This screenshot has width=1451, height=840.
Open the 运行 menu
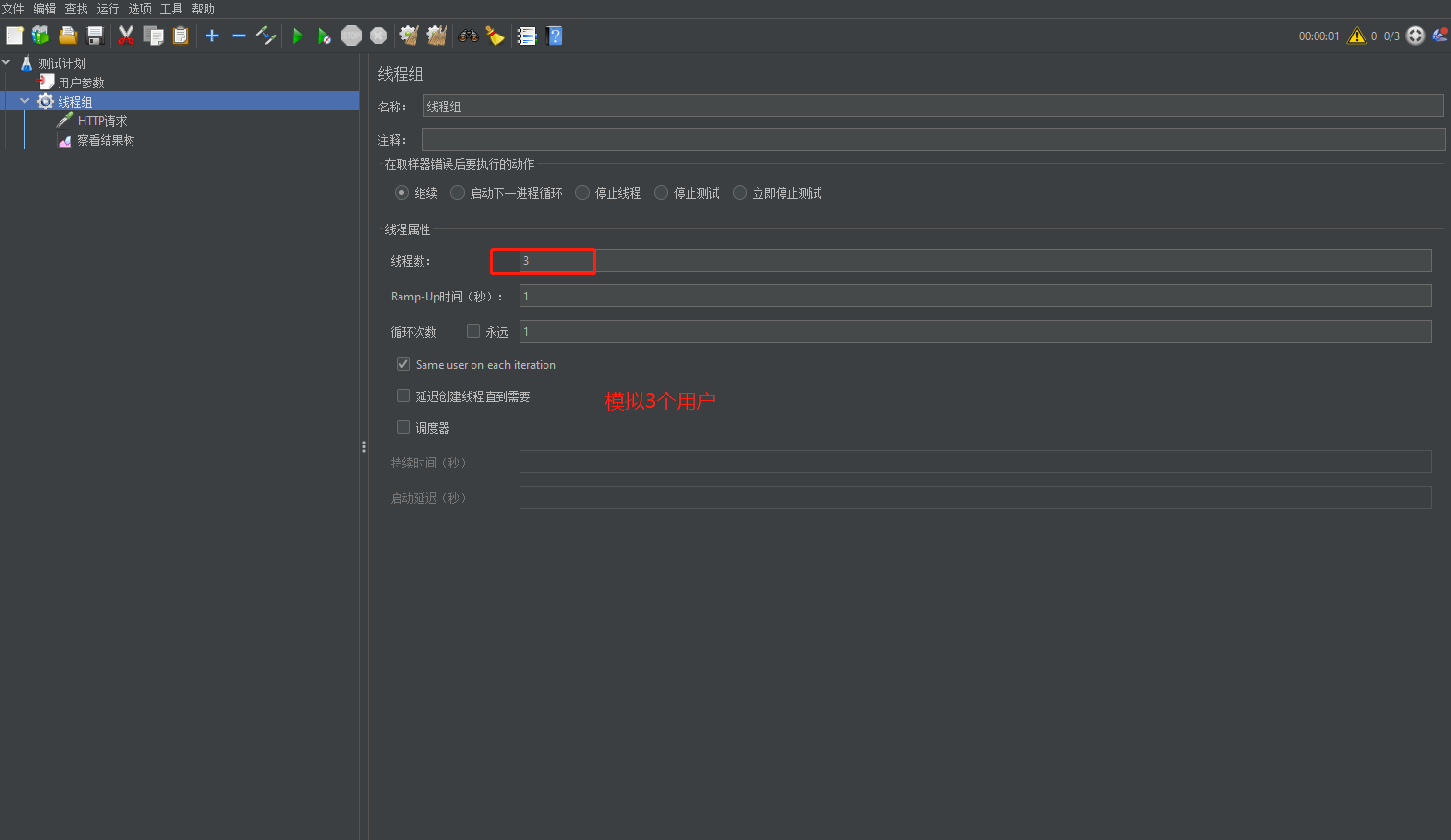click(109, 9)
